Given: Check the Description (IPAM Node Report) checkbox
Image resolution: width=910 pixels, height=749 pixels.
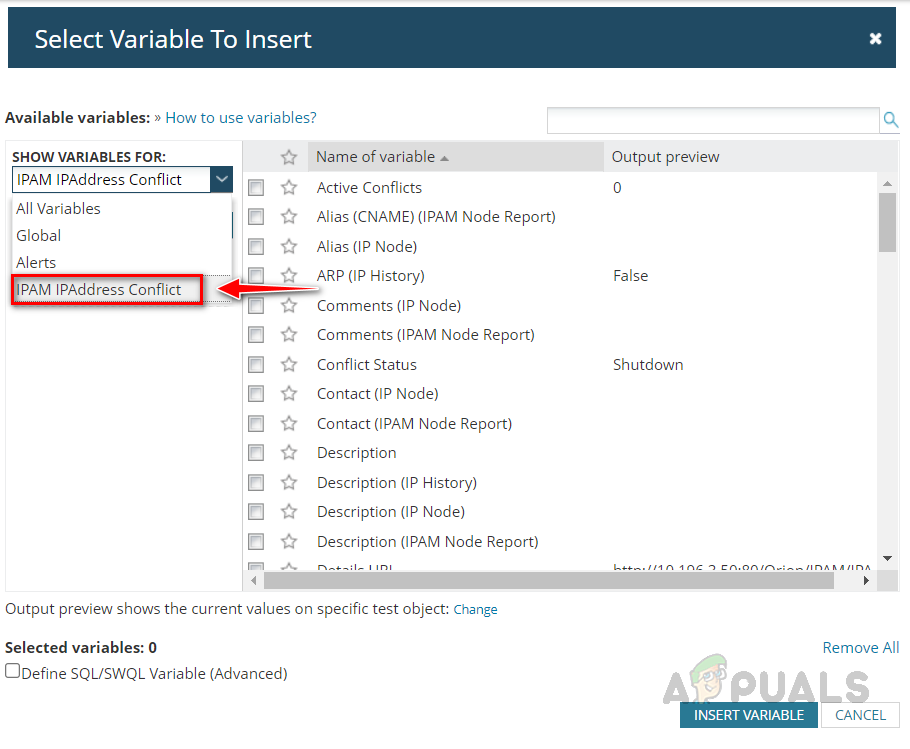Looking at the screenshot, I should [x=256, y=541].
